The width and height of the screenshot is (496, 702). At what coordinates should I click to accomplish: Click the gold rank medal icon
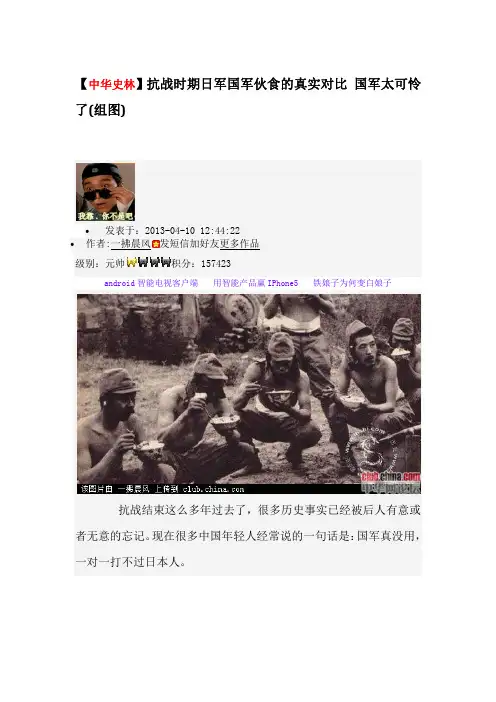(x=132, y=262)
